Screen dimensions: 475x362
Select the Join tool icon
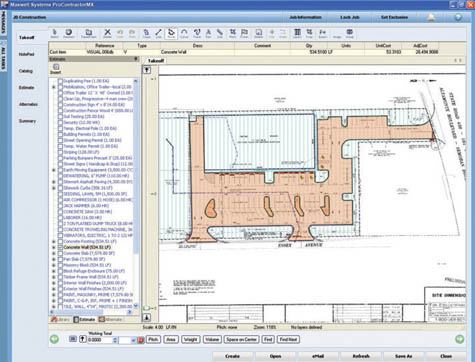(x=220, y=33)
